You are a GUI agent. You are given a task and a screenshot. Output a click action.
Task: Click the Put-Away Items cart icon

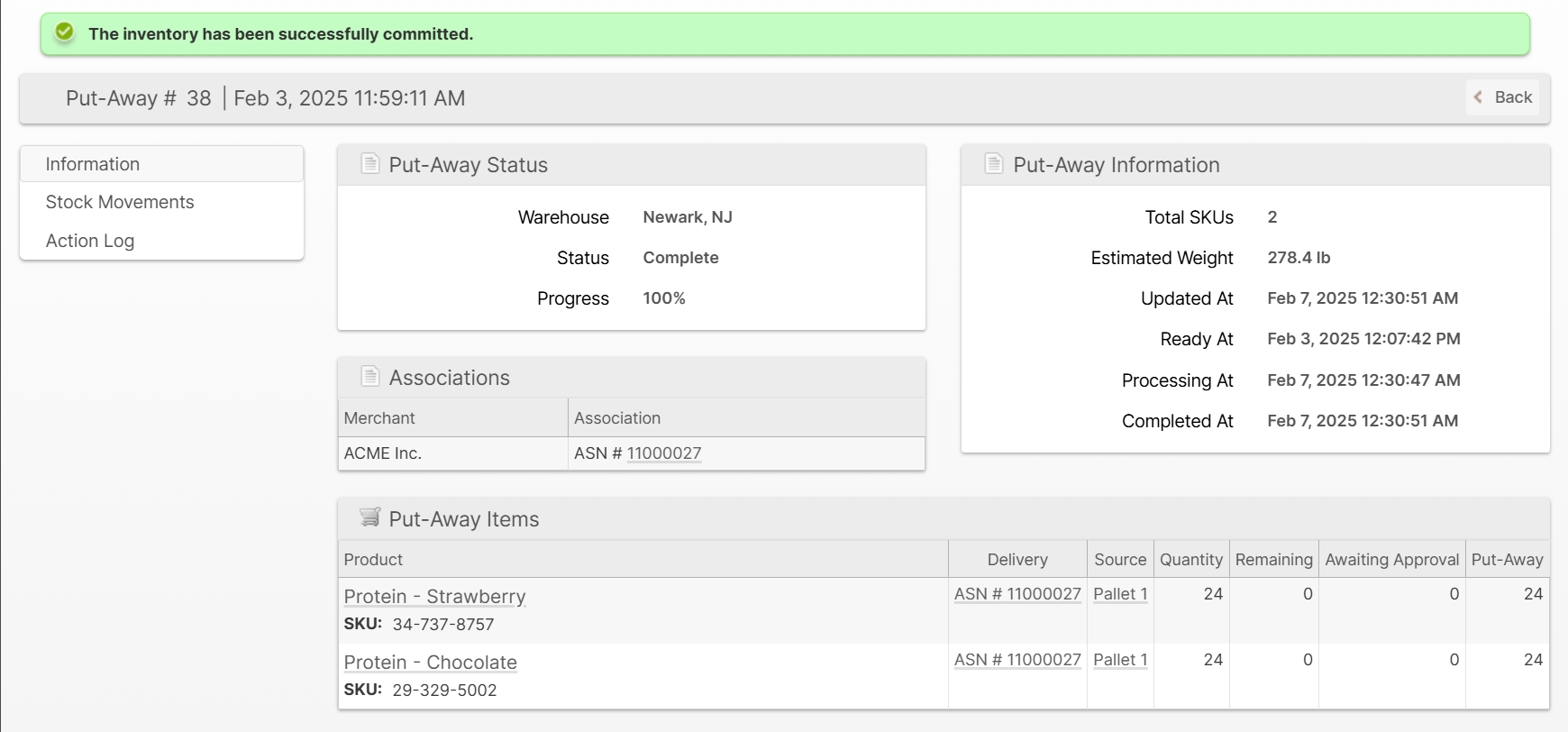point(369,517)
